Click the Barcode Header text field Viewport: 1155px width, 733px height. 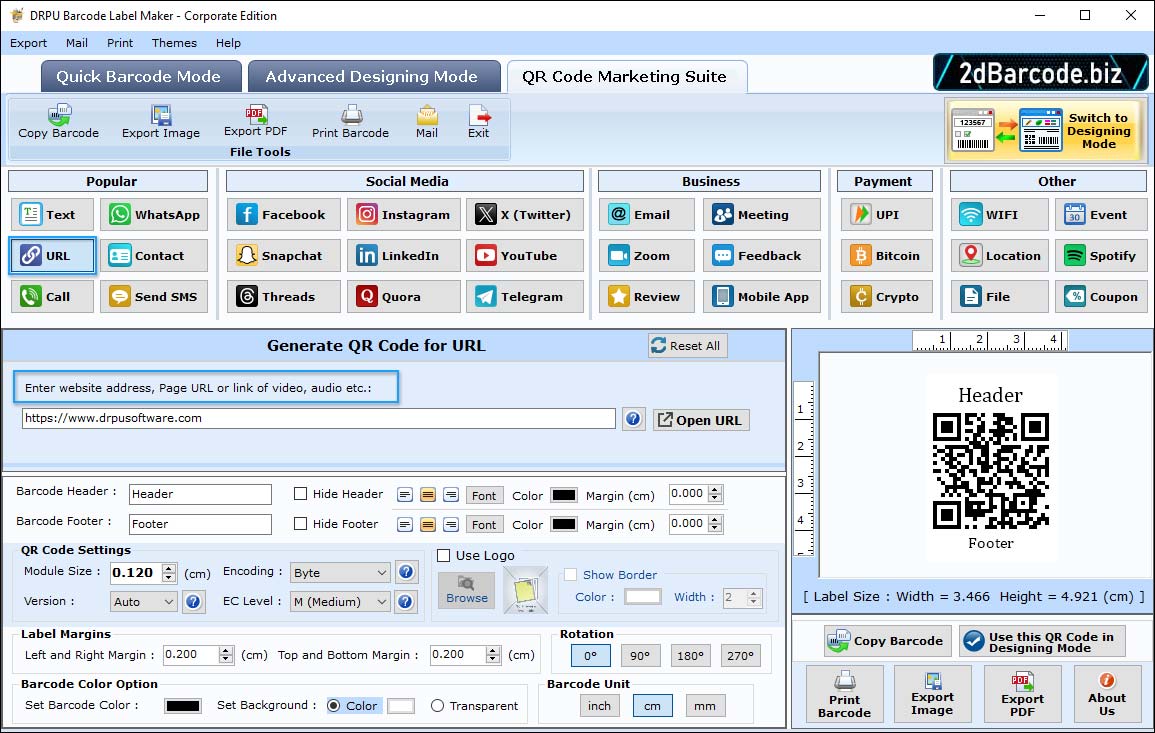tap(200, 494)
